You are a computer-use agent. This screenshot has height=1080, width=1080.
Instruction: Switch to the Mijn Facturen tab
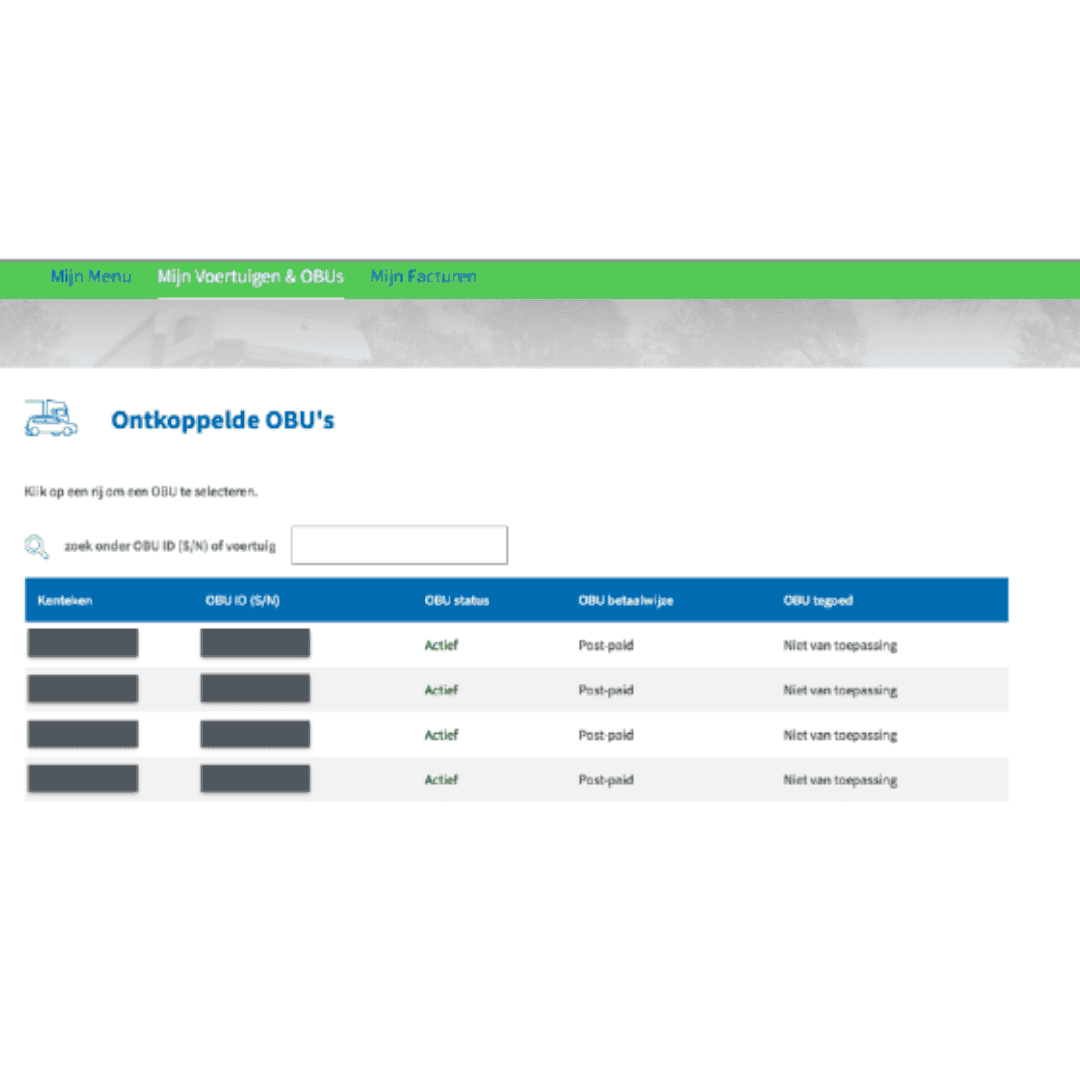(x=423, y=277)
